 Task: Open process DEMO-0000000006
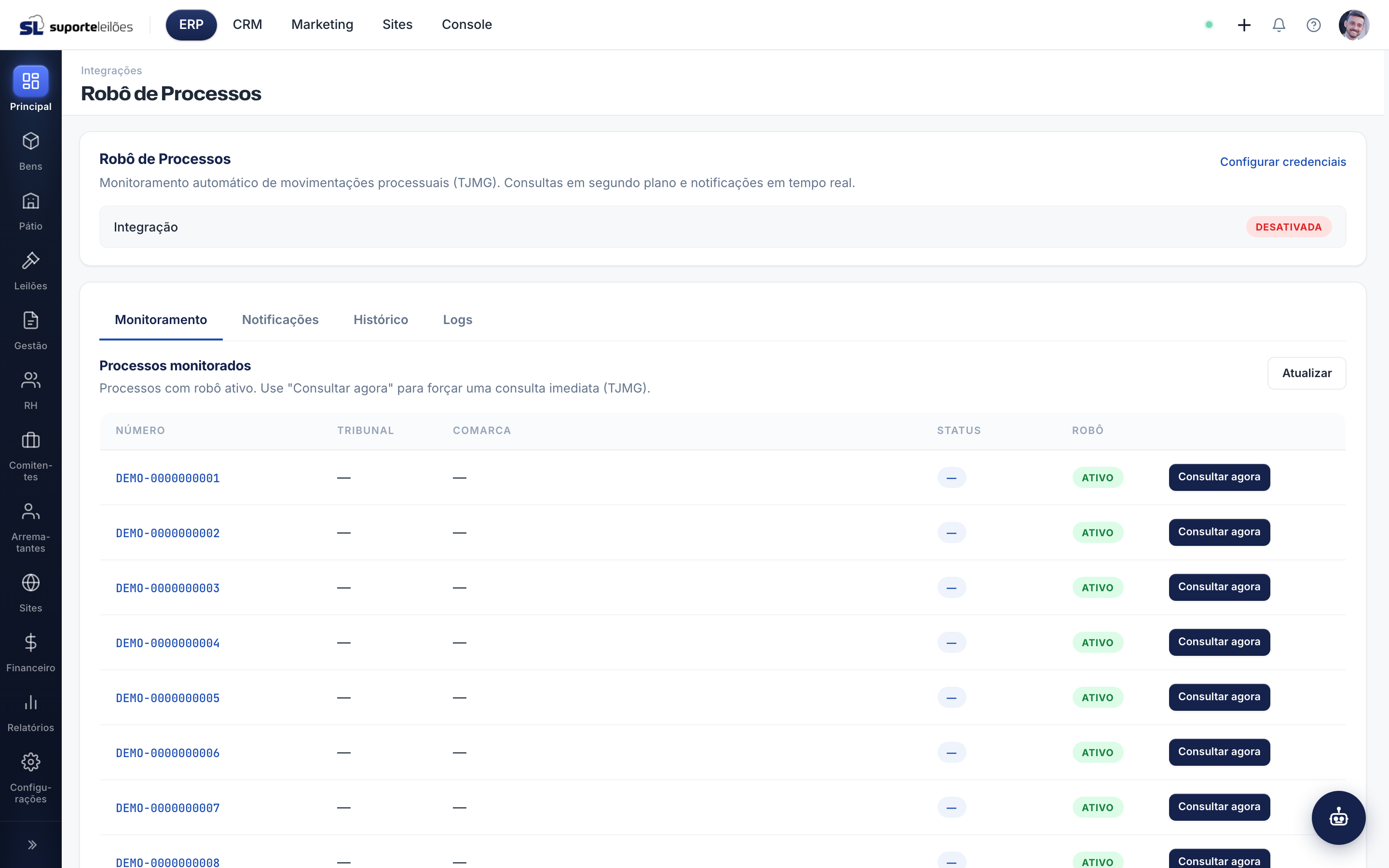[x=168, y=753]
